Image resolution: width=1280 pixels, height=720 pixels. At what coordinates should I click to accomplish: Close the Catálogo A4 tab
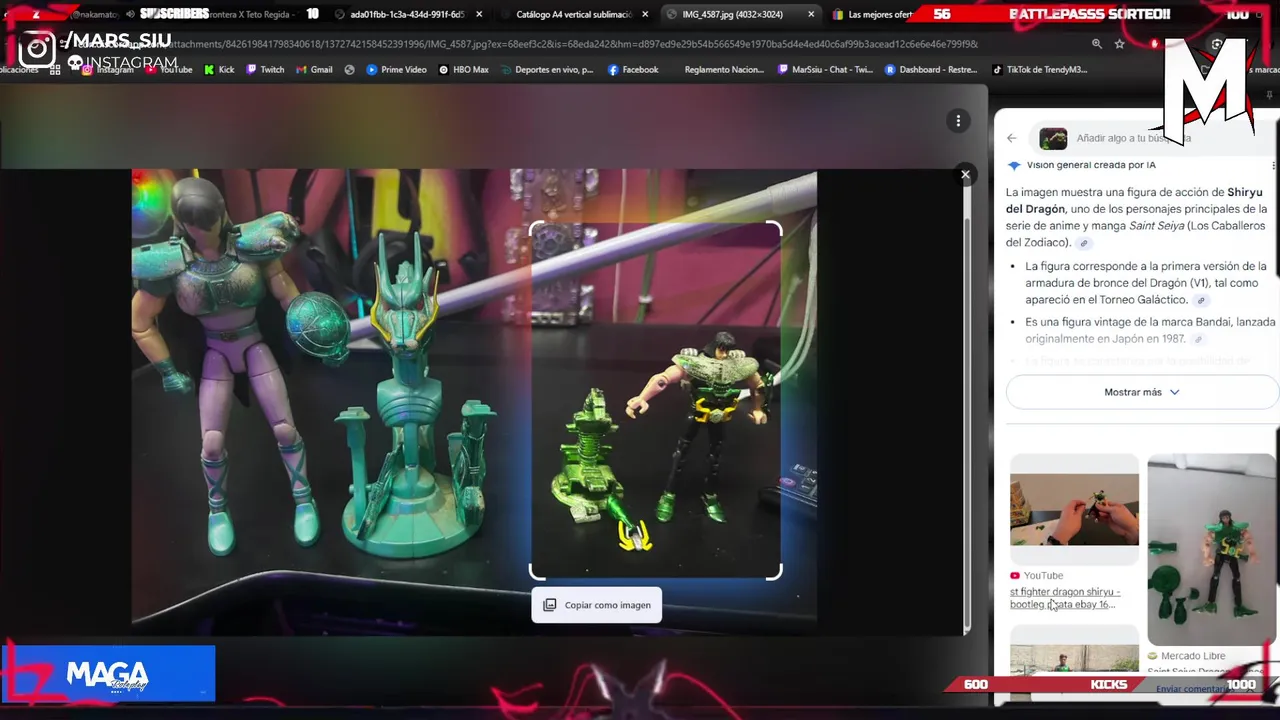pos(645,15)
